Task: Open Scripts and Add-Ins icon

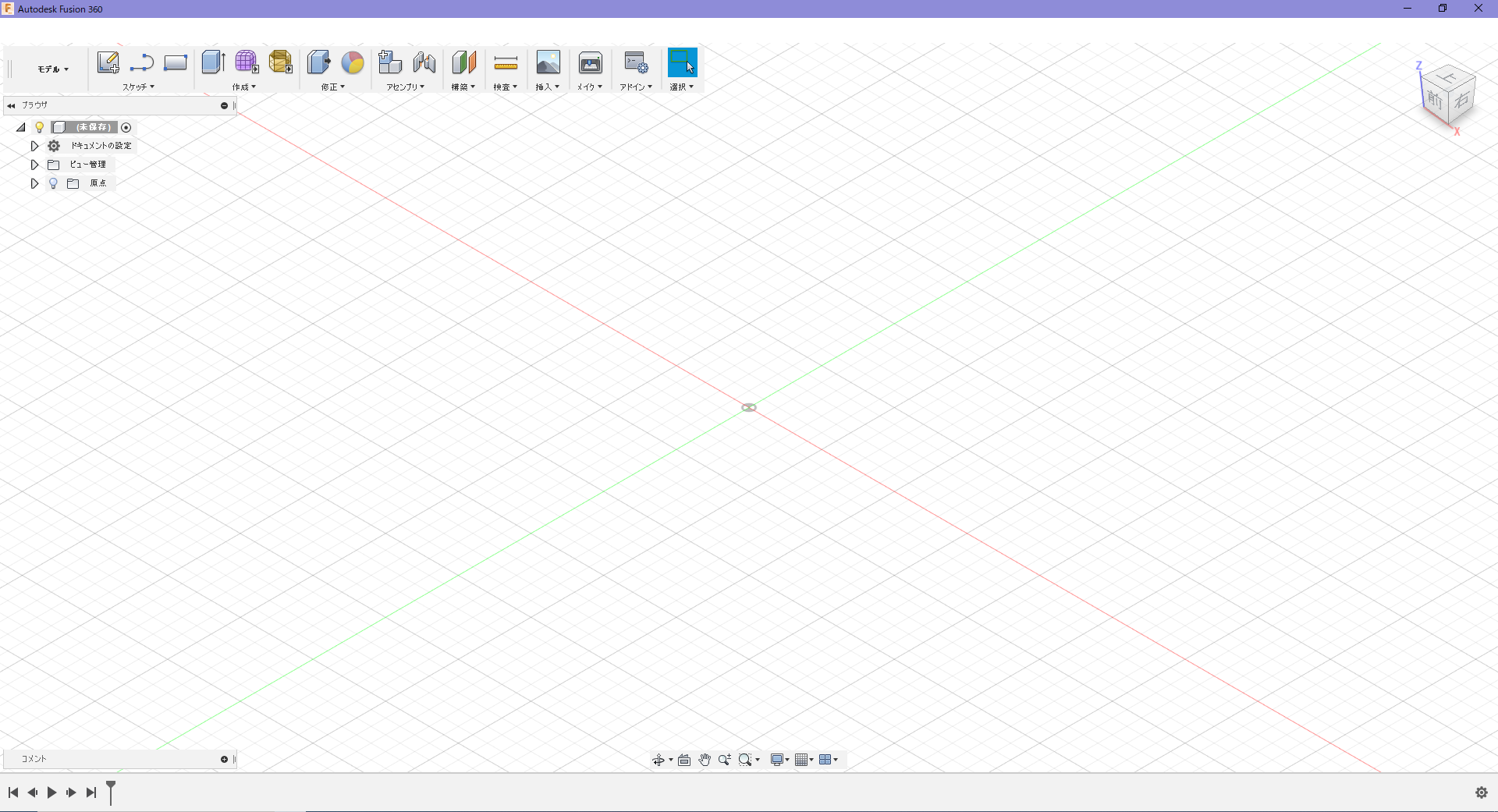Action: coord(636,62)
